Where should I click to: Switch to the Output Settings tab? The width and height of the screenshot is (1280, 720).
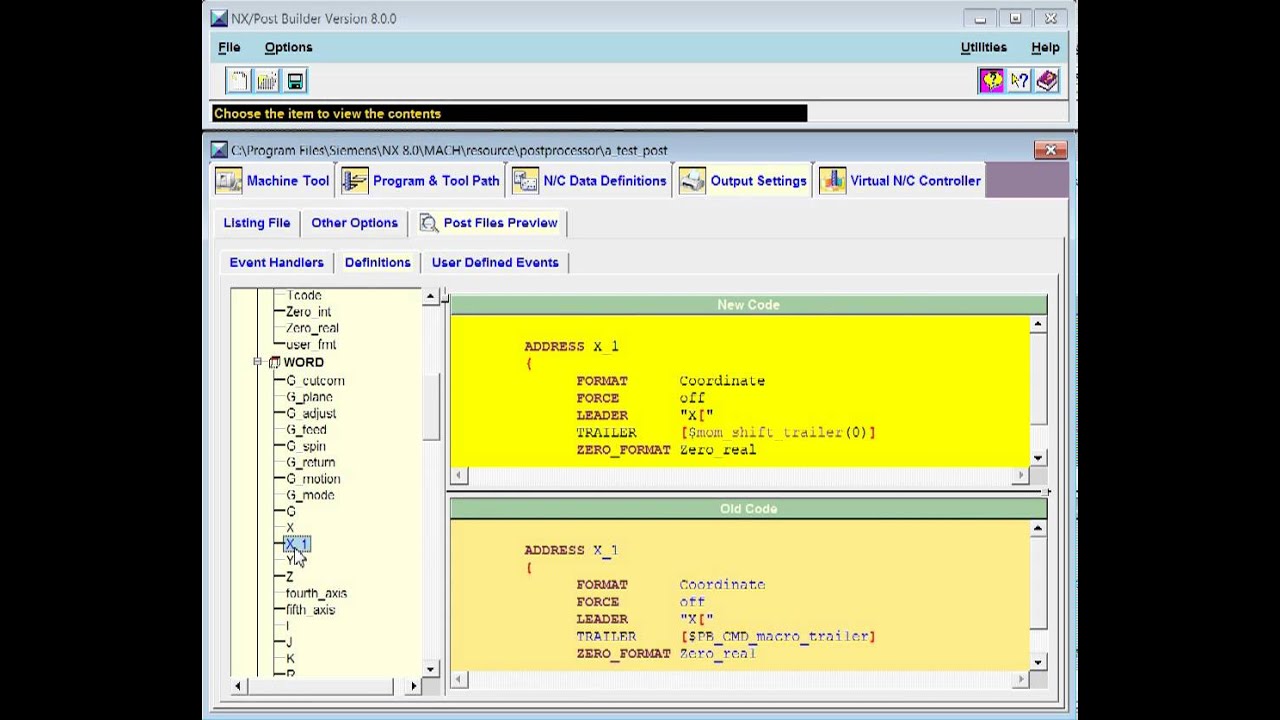(743, 181)
